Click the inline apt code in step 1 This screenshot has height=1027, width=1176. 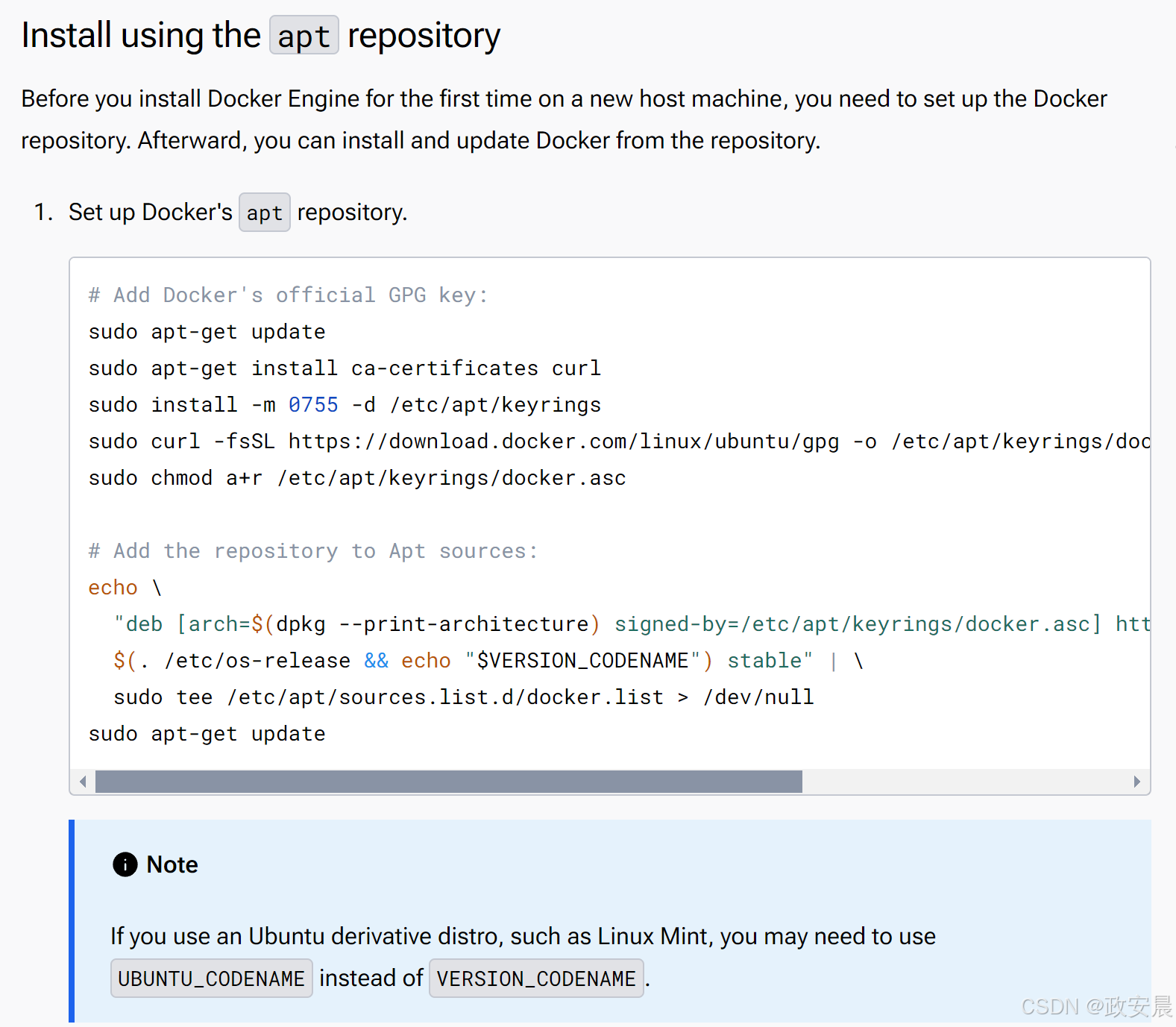click(265, 213)
